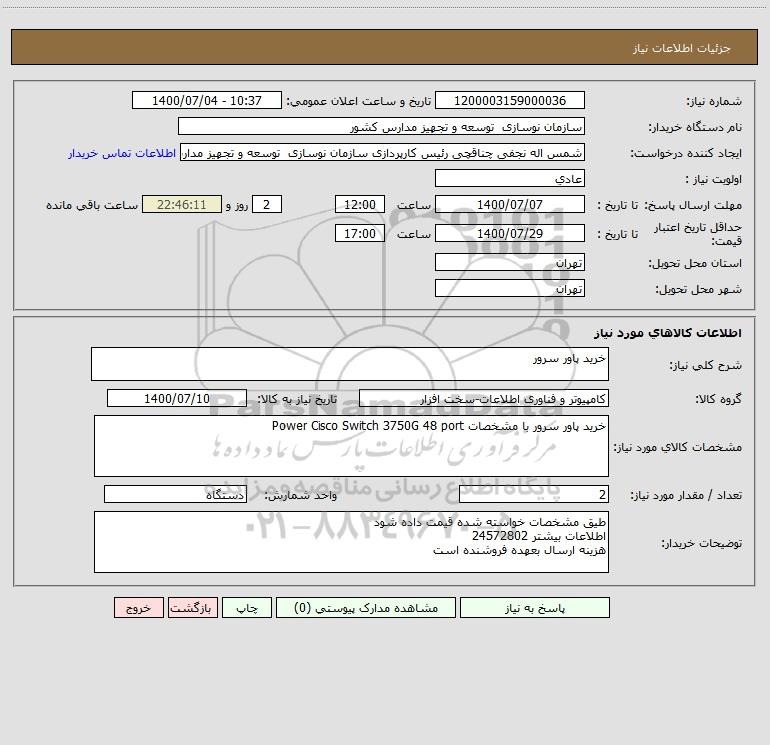Click the validity hour field 17:00
Viewport: 770px width, 745px height.
(x=359, y=233)
